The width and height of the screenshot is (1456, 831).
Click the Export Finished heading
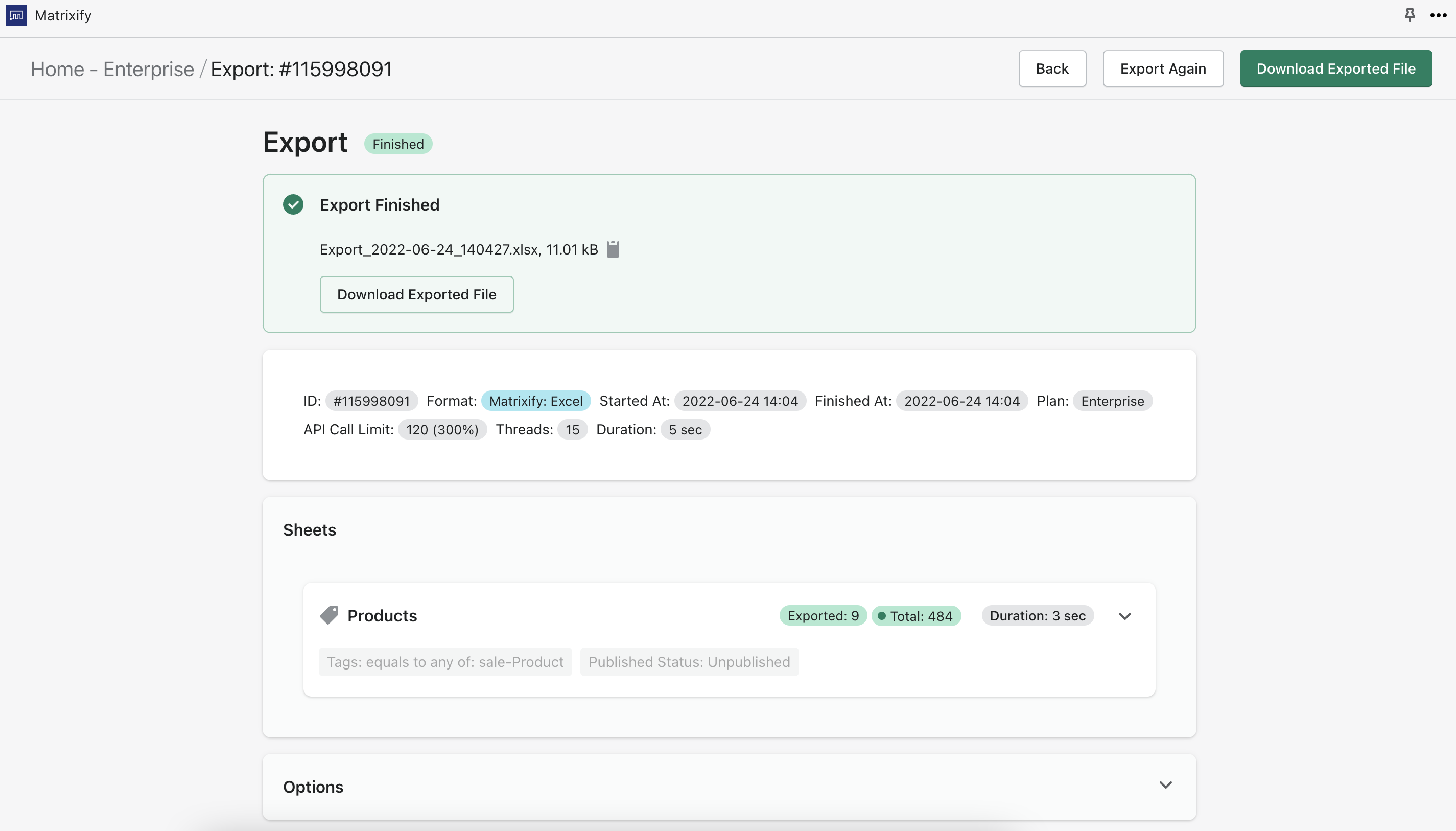[x=380, y=204]
